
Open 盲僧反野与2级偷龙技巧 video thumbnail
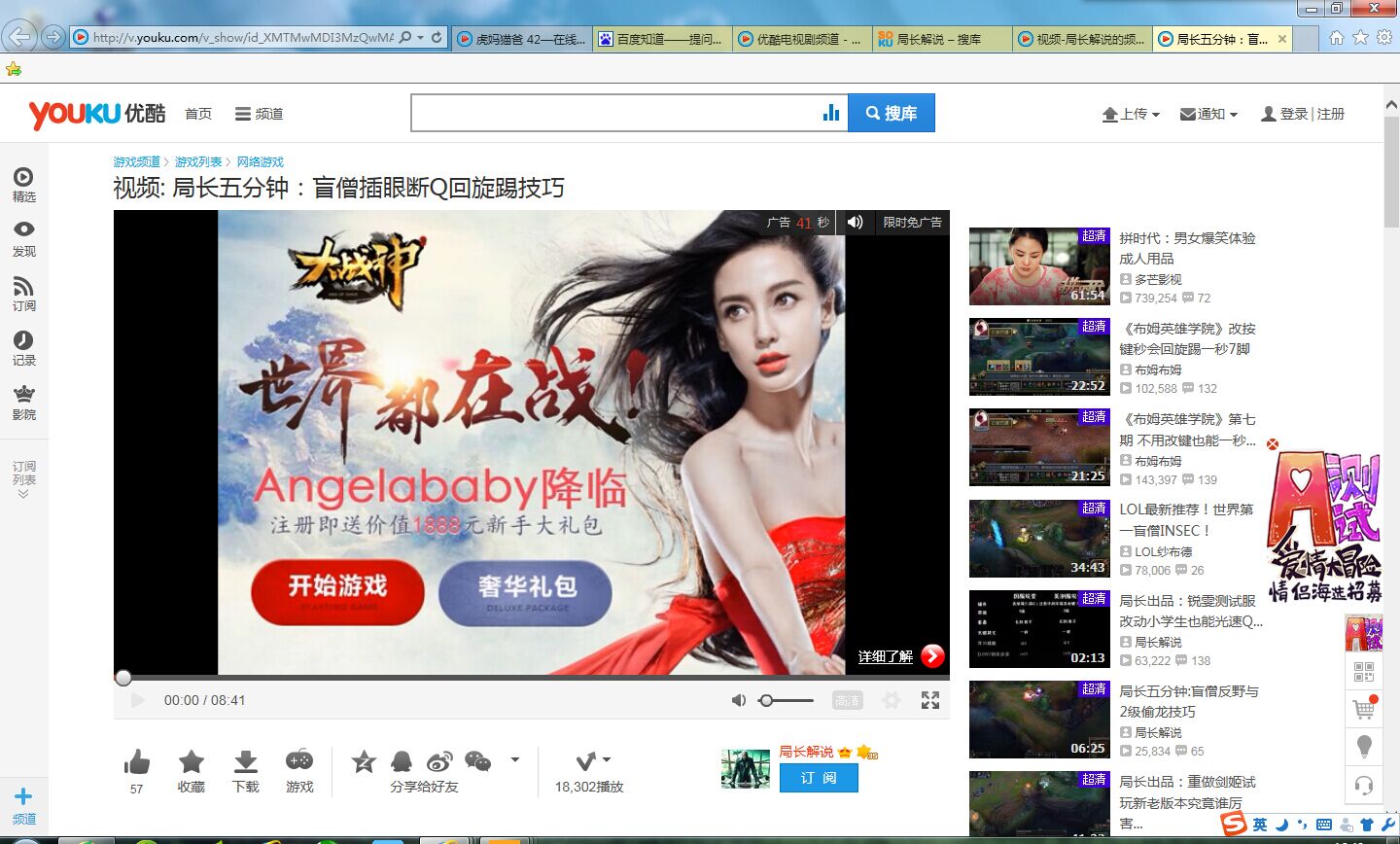tap(1039, 720)
